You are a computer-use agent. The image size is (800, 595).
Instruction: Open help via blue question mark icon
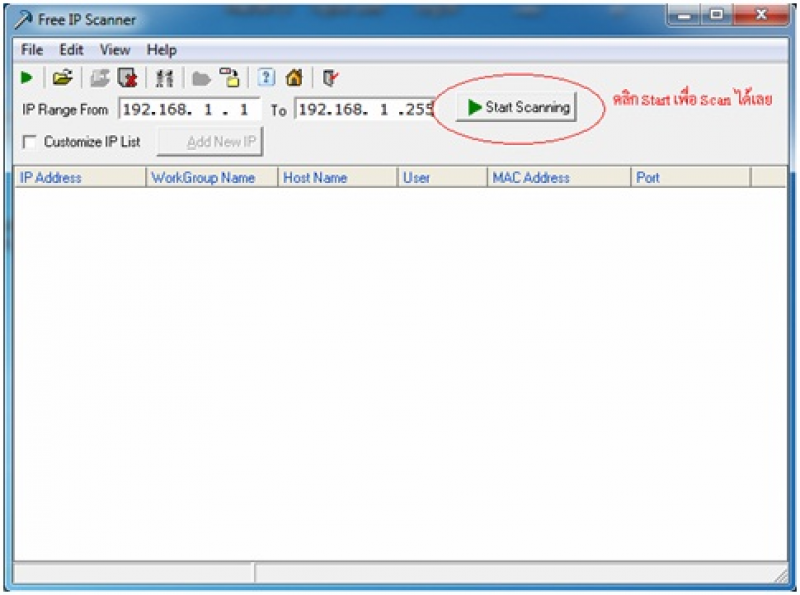coord(266,78)
